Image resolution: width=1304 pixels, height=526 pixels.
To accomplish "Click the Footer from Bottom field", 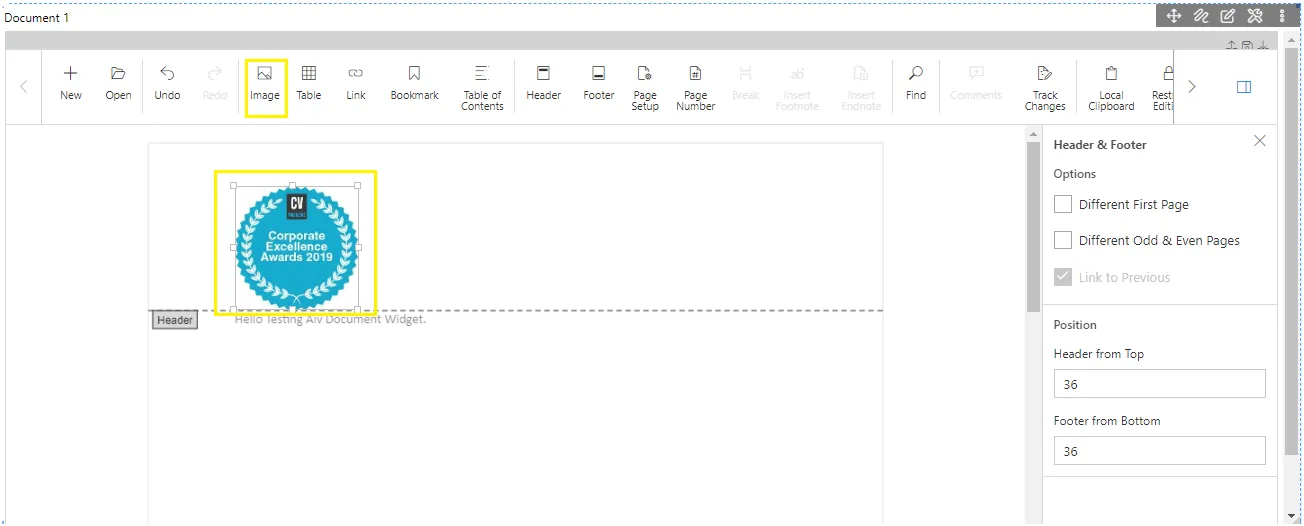I will (x=1159, y=451).
